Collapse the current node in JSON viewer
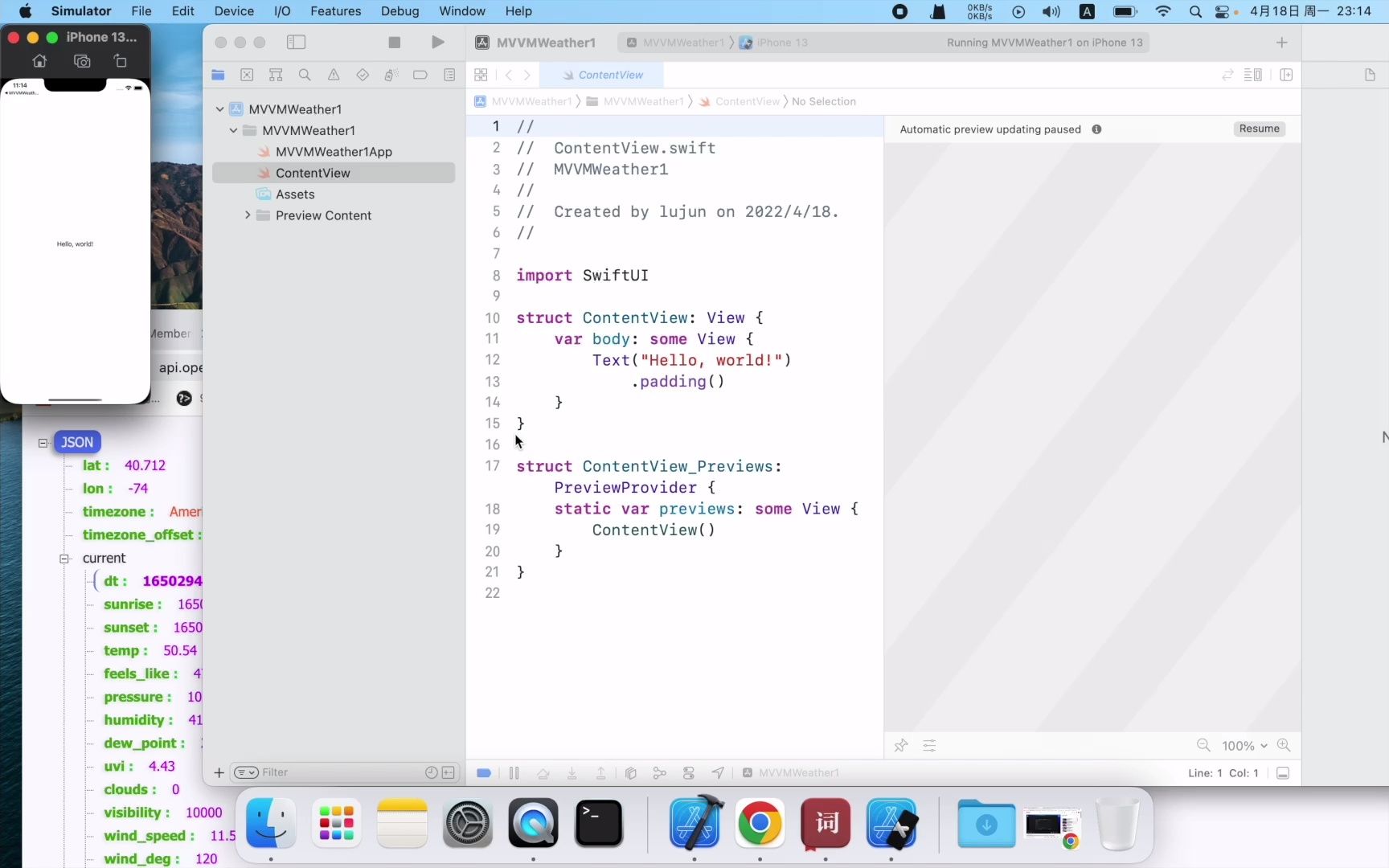This screenshot has width=1389, height=868. [x=64, y=559]
